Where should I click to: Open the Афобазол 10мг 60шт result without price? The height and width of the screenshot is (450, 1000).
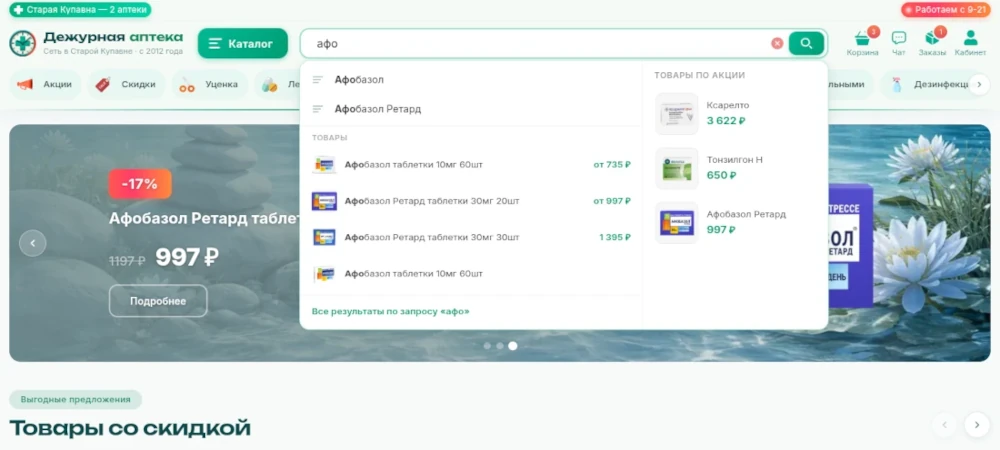(470, 273)
